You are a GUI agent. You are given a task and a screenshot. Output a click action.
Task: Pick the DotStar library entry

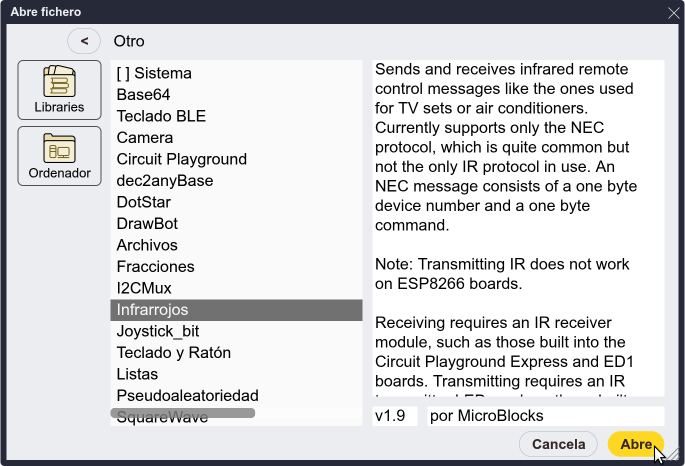point(236,202)
